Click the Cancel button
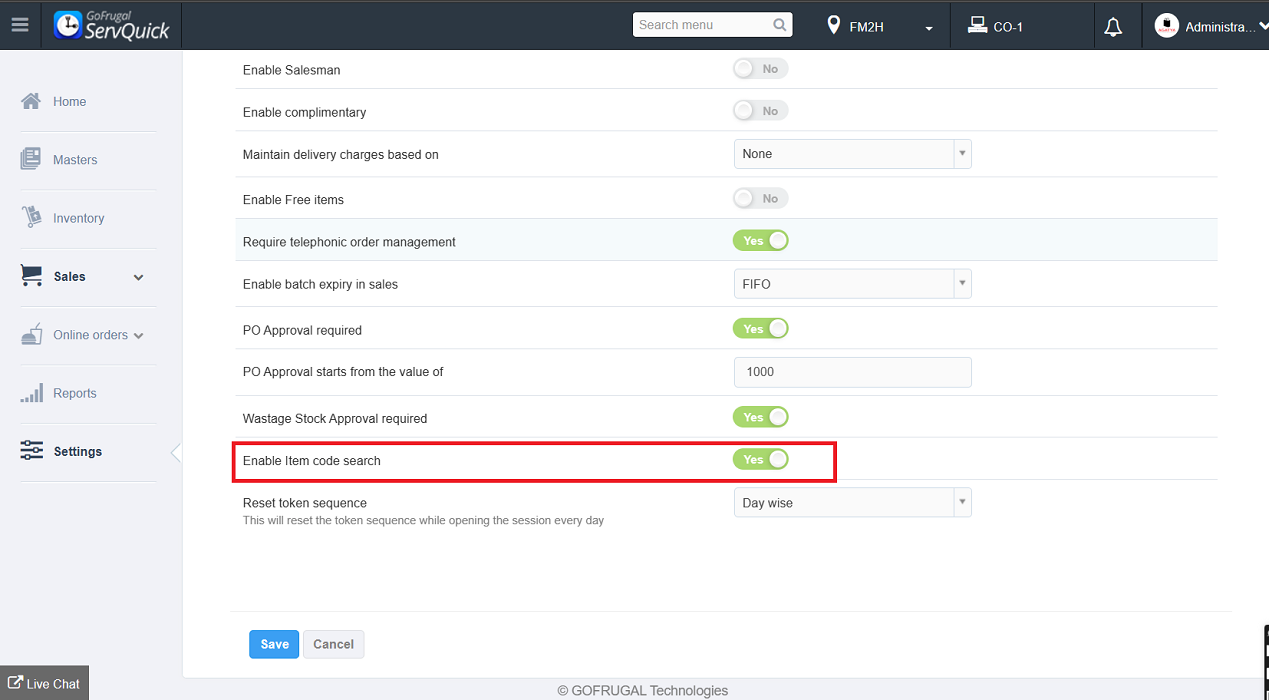This screenshot has width=1269, height=700. point(333,644)
